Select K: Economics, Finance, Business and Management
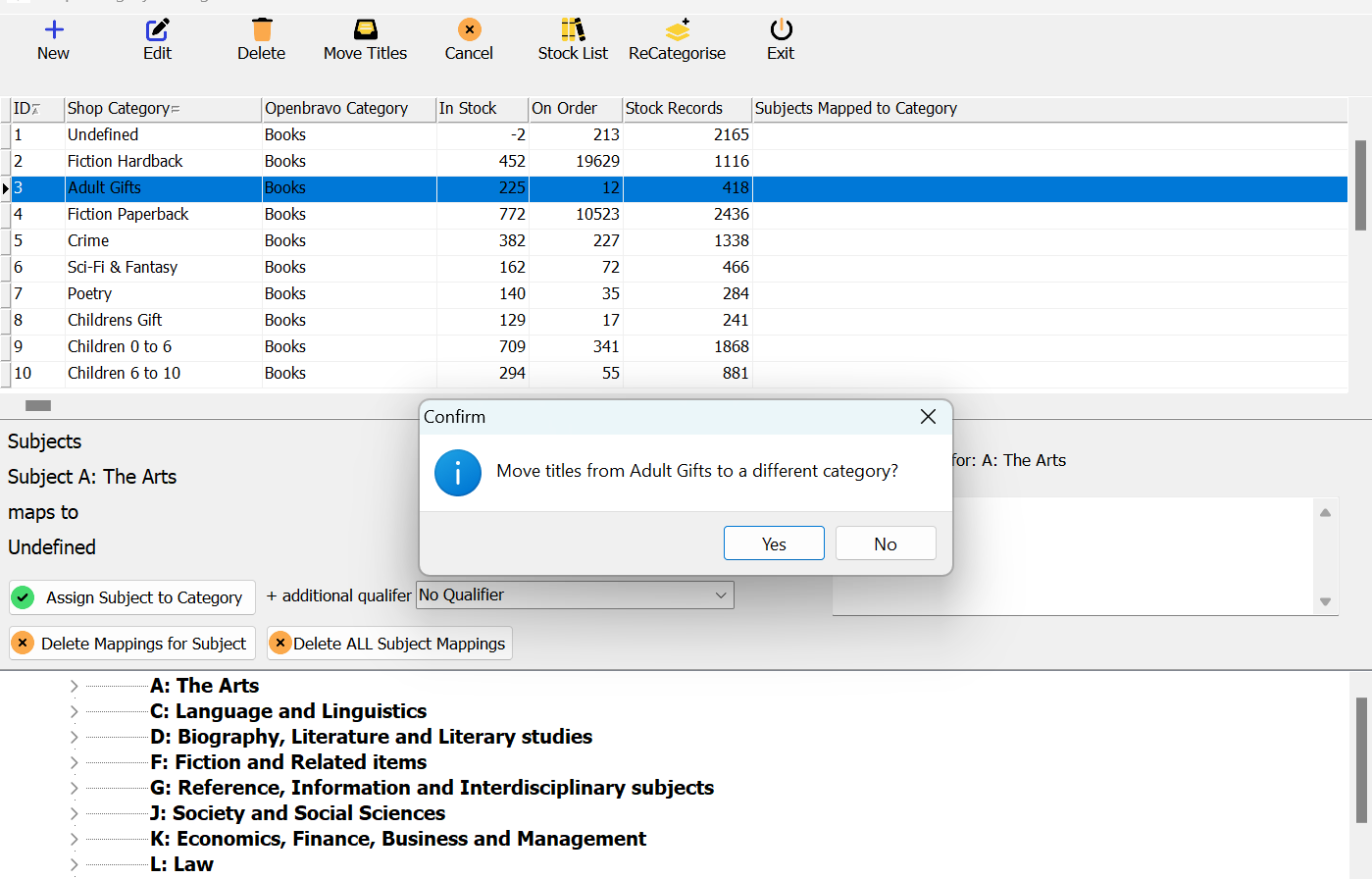The width and height of the screenshot is (1372, 879). tap(398, 839)
